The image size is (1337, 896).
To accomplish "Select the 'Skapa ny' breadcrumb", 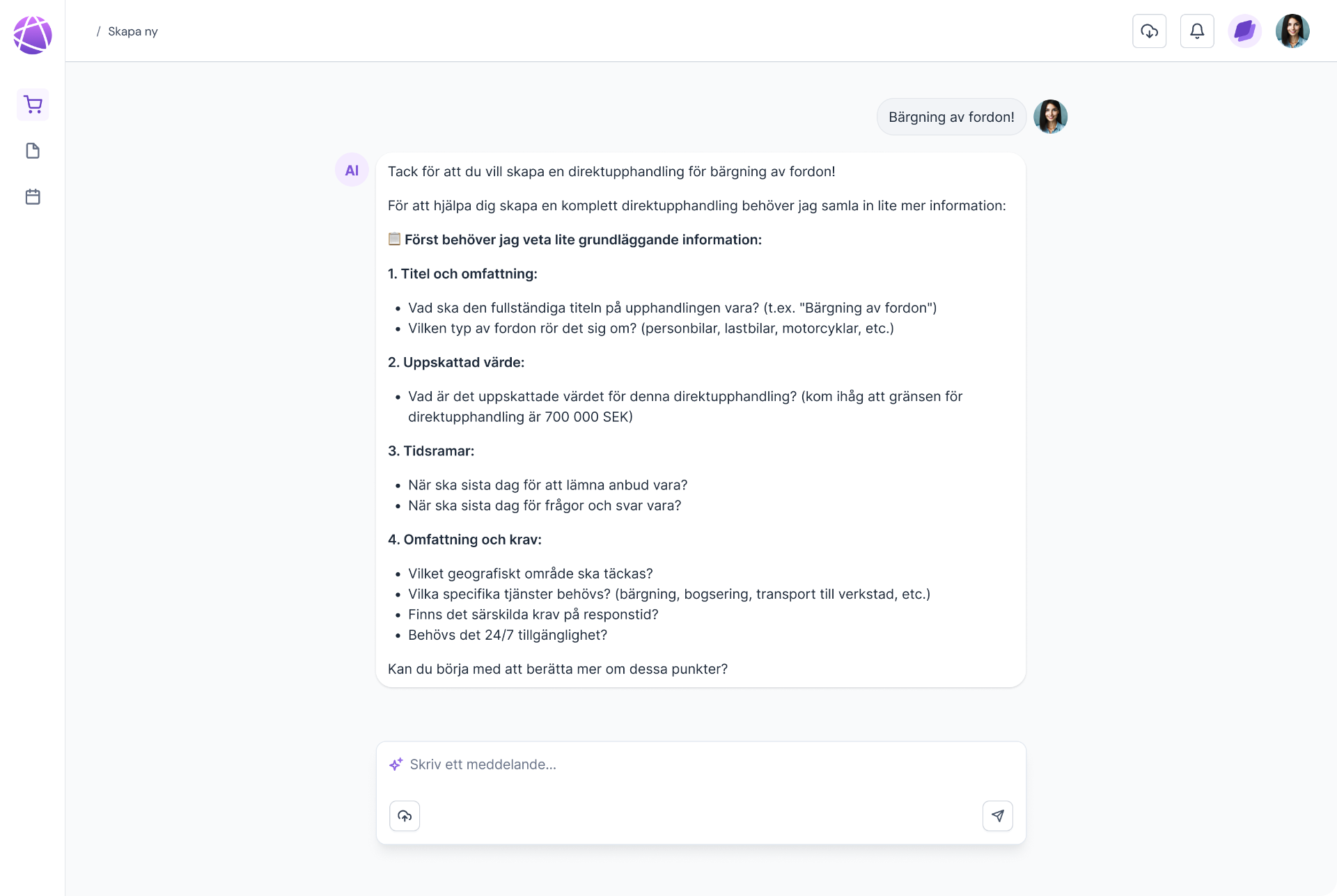I will (132, 31).
